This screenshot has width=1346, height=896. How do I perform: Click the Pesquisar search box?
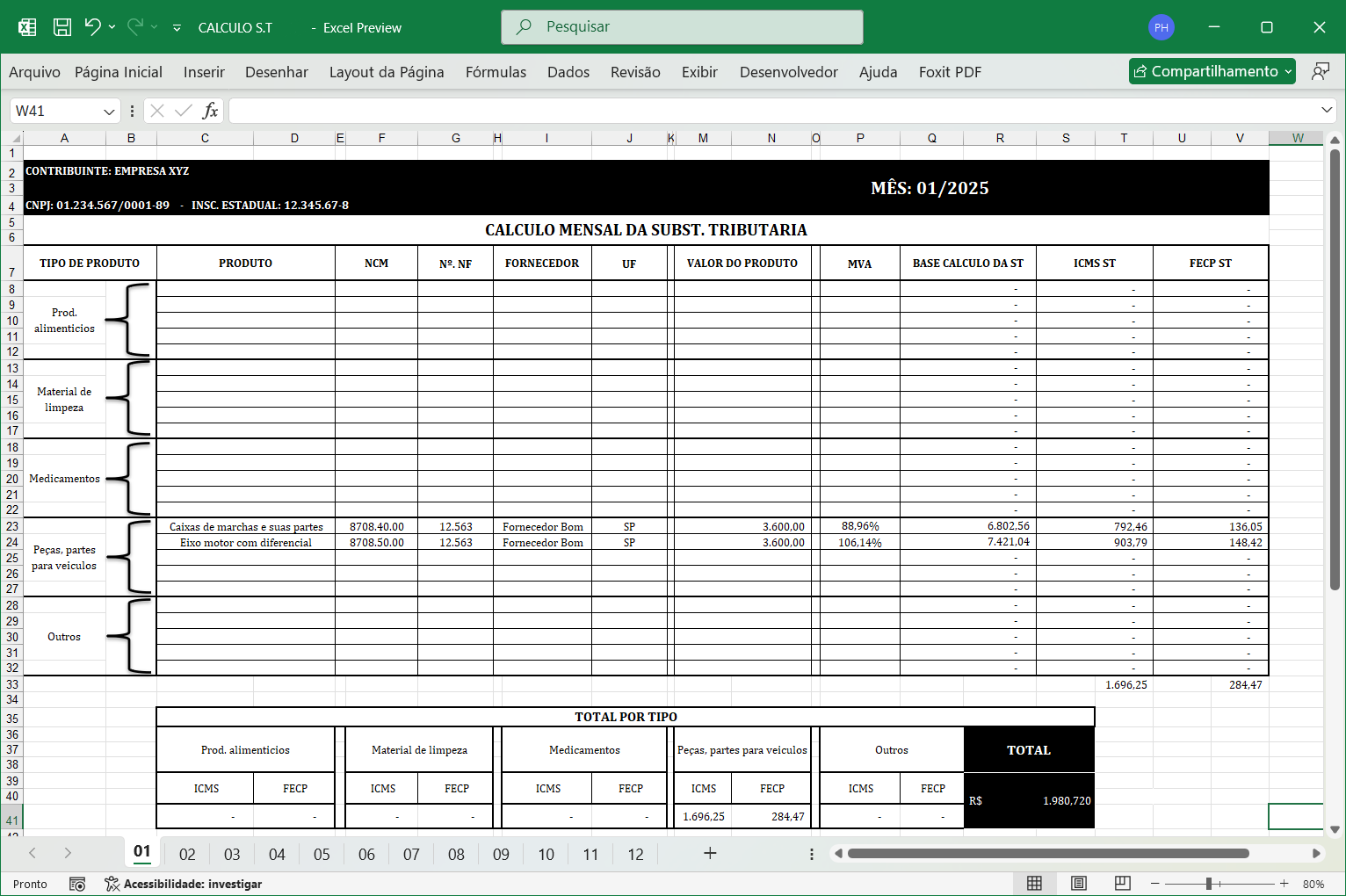point(682,27)
